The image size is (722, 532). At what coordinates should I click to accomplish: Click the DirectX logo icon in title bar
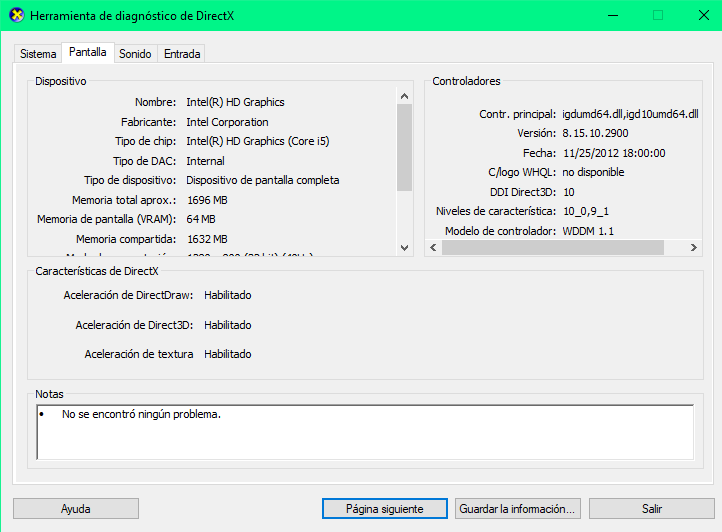point(17,15)
